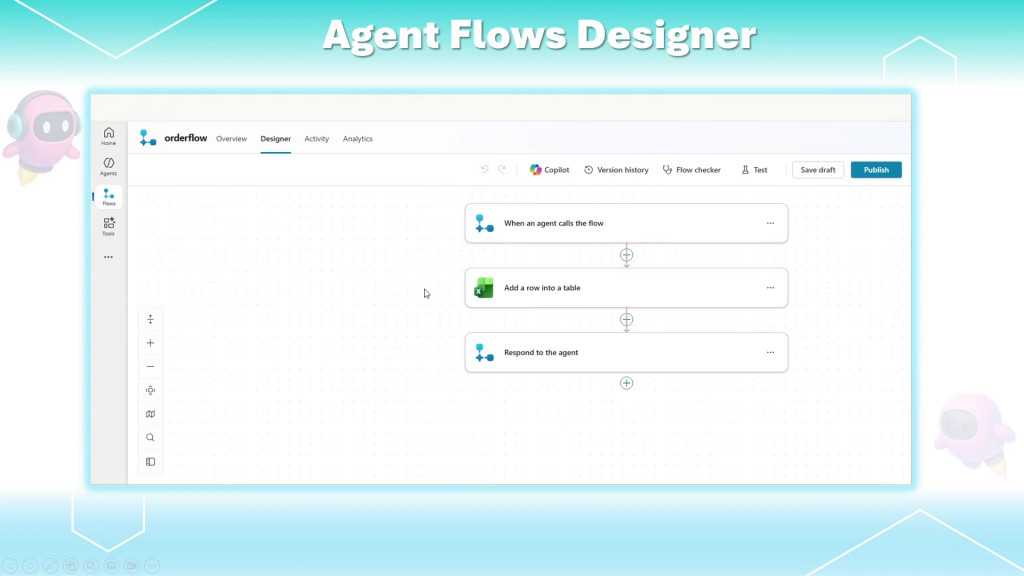Select the 'Respond to the agent' card

626,353
